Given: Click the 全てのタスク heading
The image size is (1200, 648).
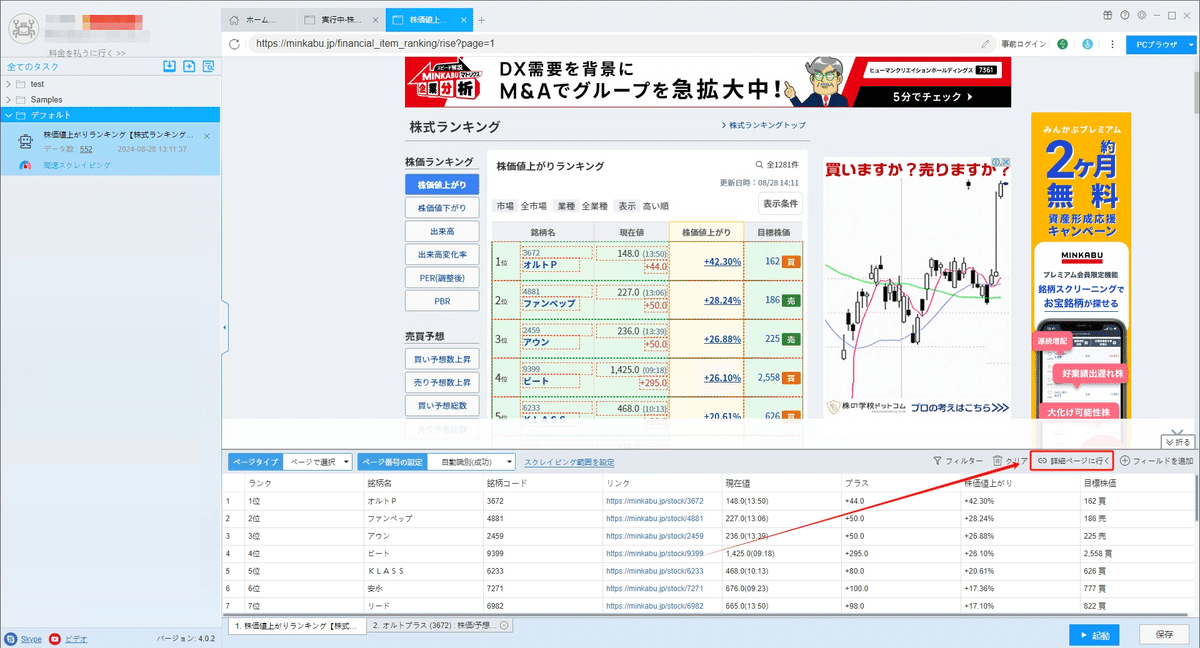Looking at the screenshot, I should tap(32, 66).
